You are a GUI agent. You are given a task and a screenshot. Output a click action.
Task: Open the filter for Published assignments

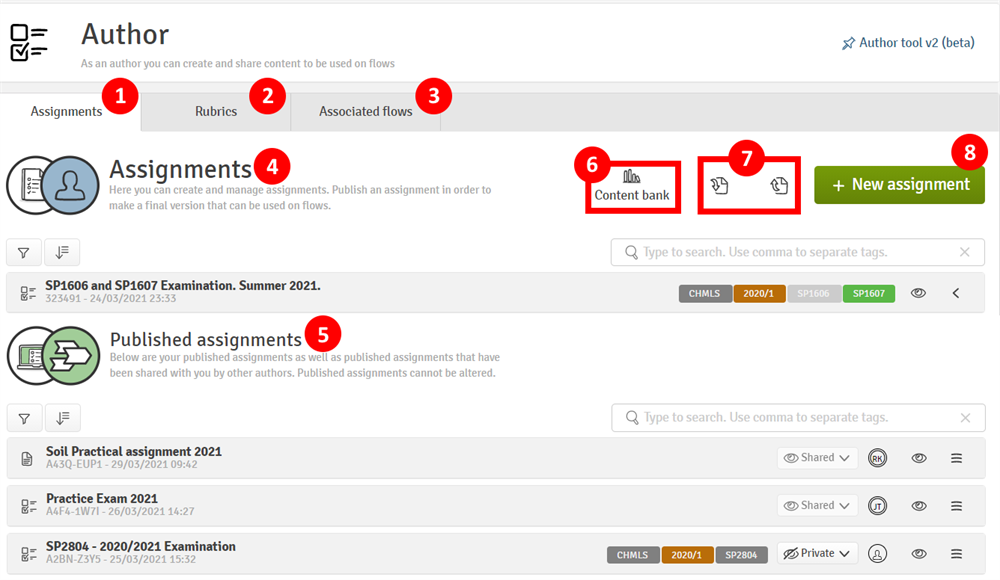(24, 417)
